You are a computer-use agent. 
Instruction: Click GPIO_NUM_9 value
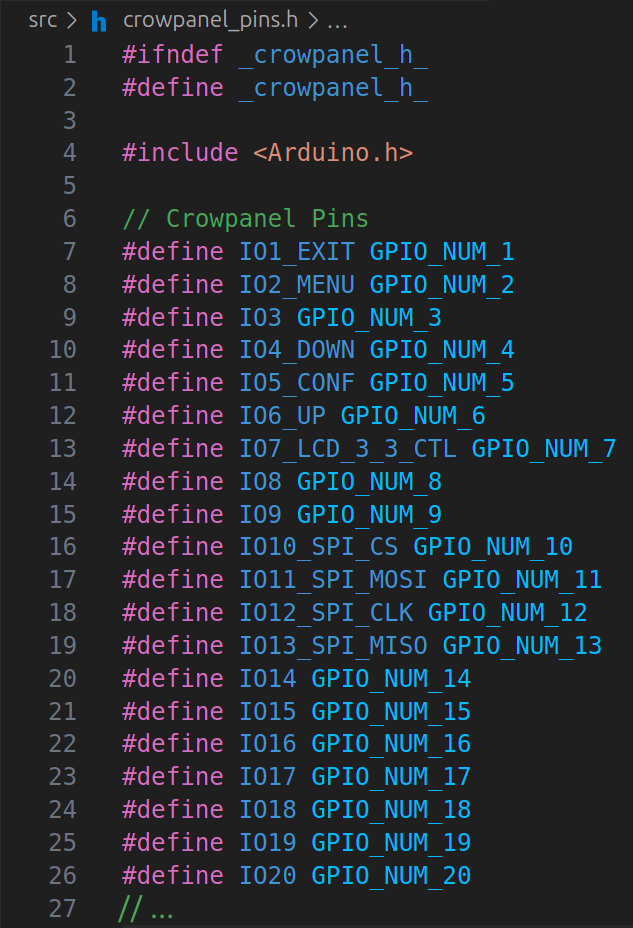(x=369, y=515)
